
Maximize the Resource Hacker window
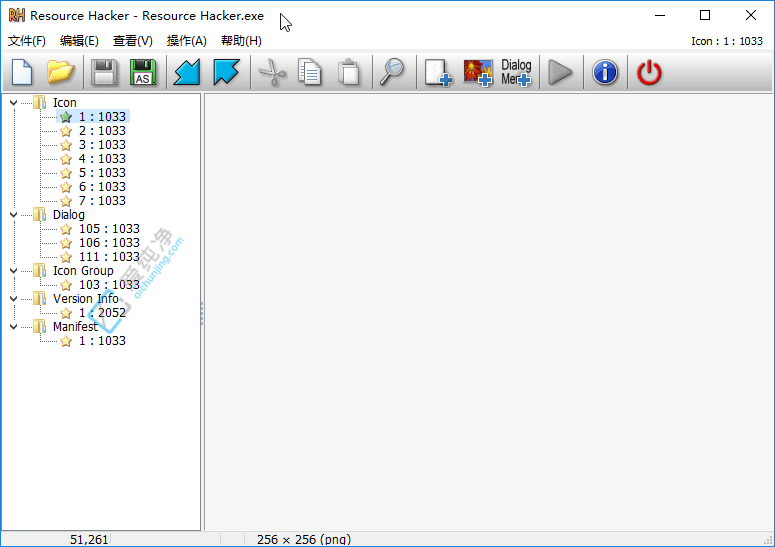[705, 15]
